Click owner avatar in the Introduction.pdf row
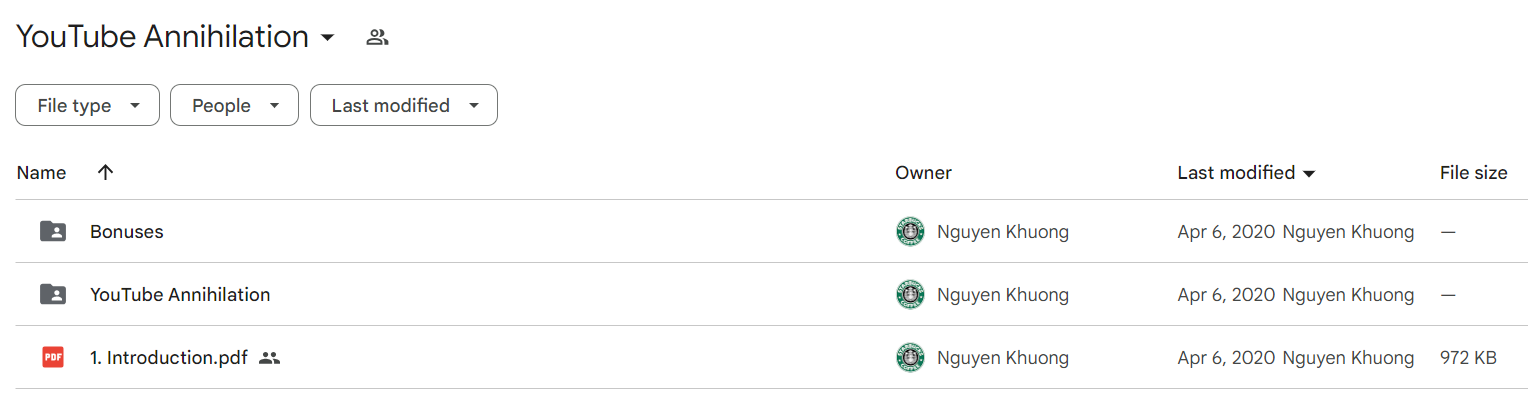Image resolution: width=1528 pixels, height=418 pixels. coord(910,357)
